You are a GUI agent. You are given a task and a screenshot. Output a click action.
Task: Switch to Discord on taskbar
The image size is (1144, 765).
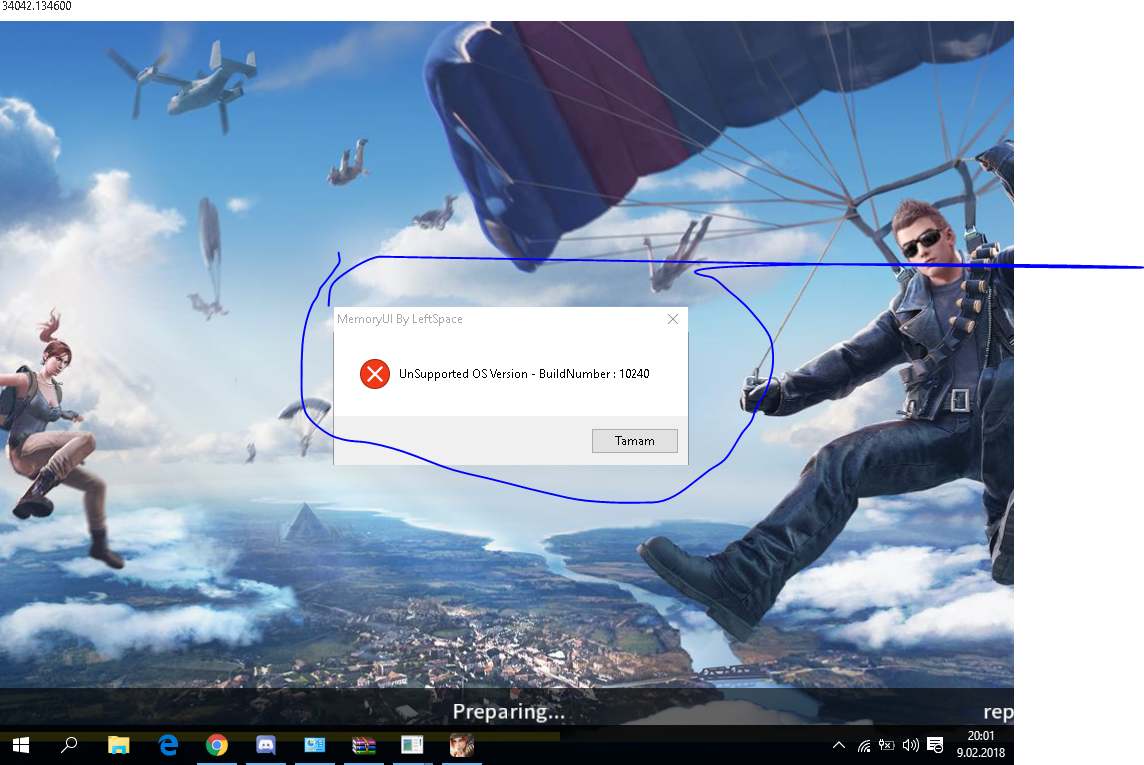(266, 745)
